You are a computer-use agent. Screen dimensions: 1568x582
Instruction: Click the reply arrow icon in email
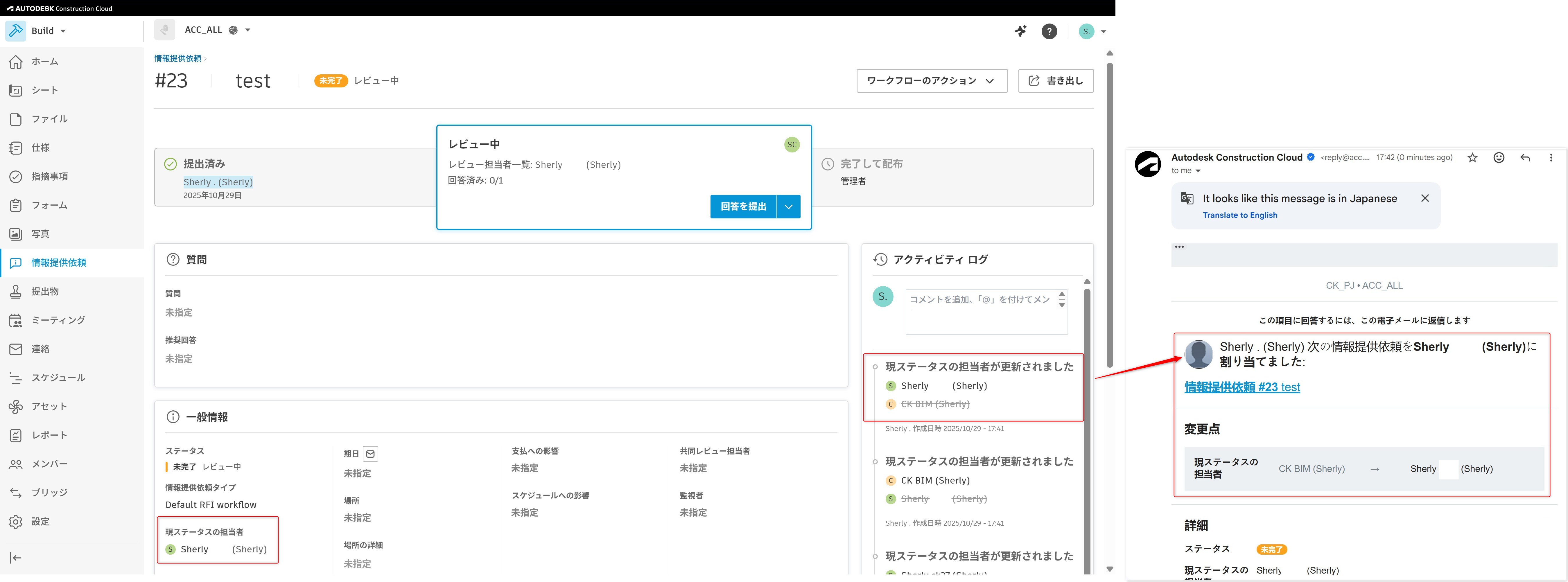[1525, 158]
